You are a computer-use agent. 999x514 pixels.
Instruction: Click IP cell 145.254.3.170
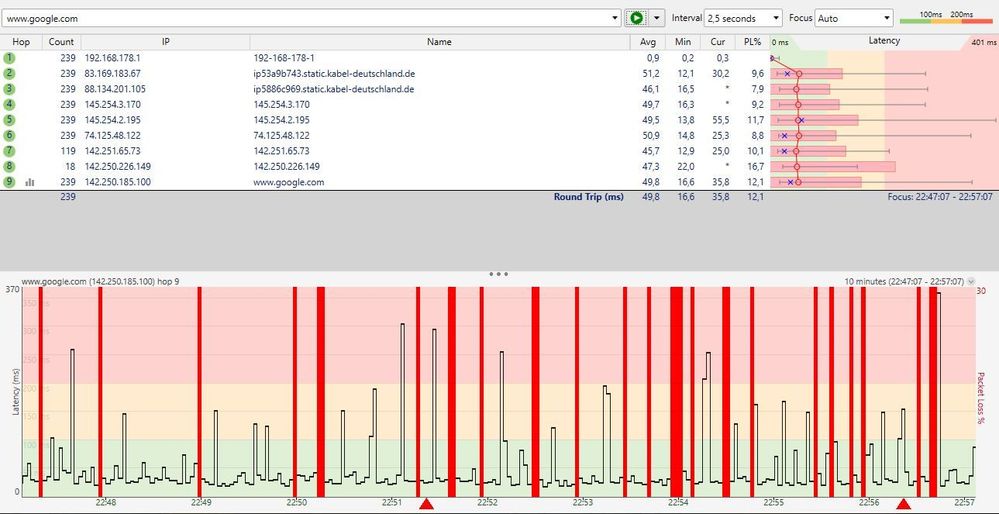tap(112, 104)
